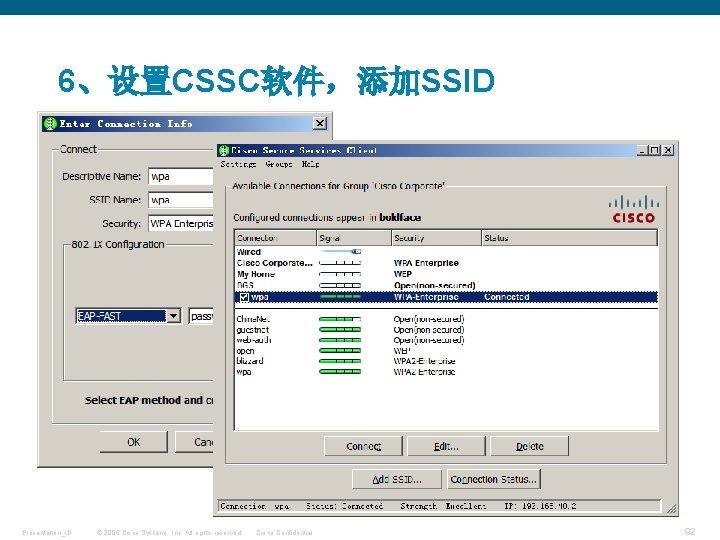Select the Cisco Corporate... connection
The height and width of the screenshot is (540, 720).
click(446, 263)
